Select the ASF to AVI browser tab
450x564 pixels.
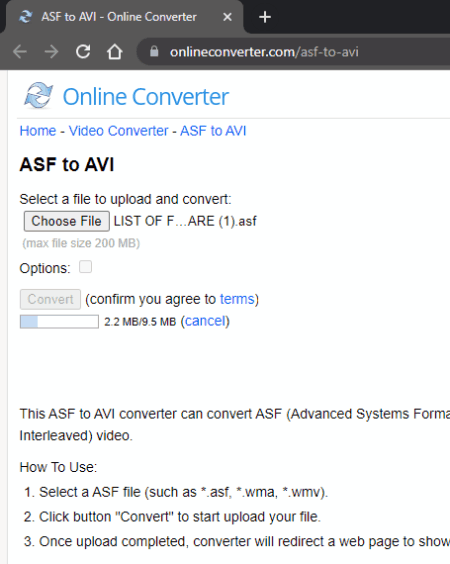coord(124,17)
